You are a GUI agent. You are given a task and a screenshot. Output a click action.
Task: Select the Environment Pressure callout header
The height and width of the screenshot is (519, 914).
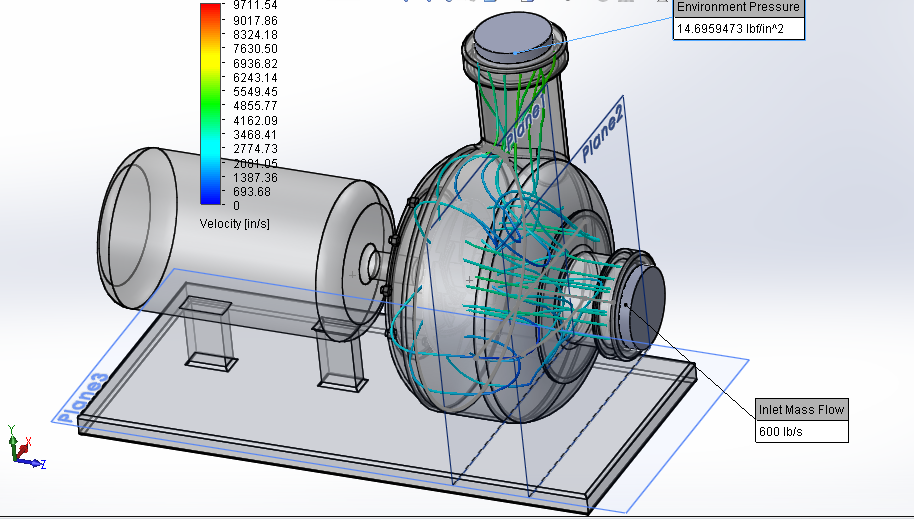[738, 8]
